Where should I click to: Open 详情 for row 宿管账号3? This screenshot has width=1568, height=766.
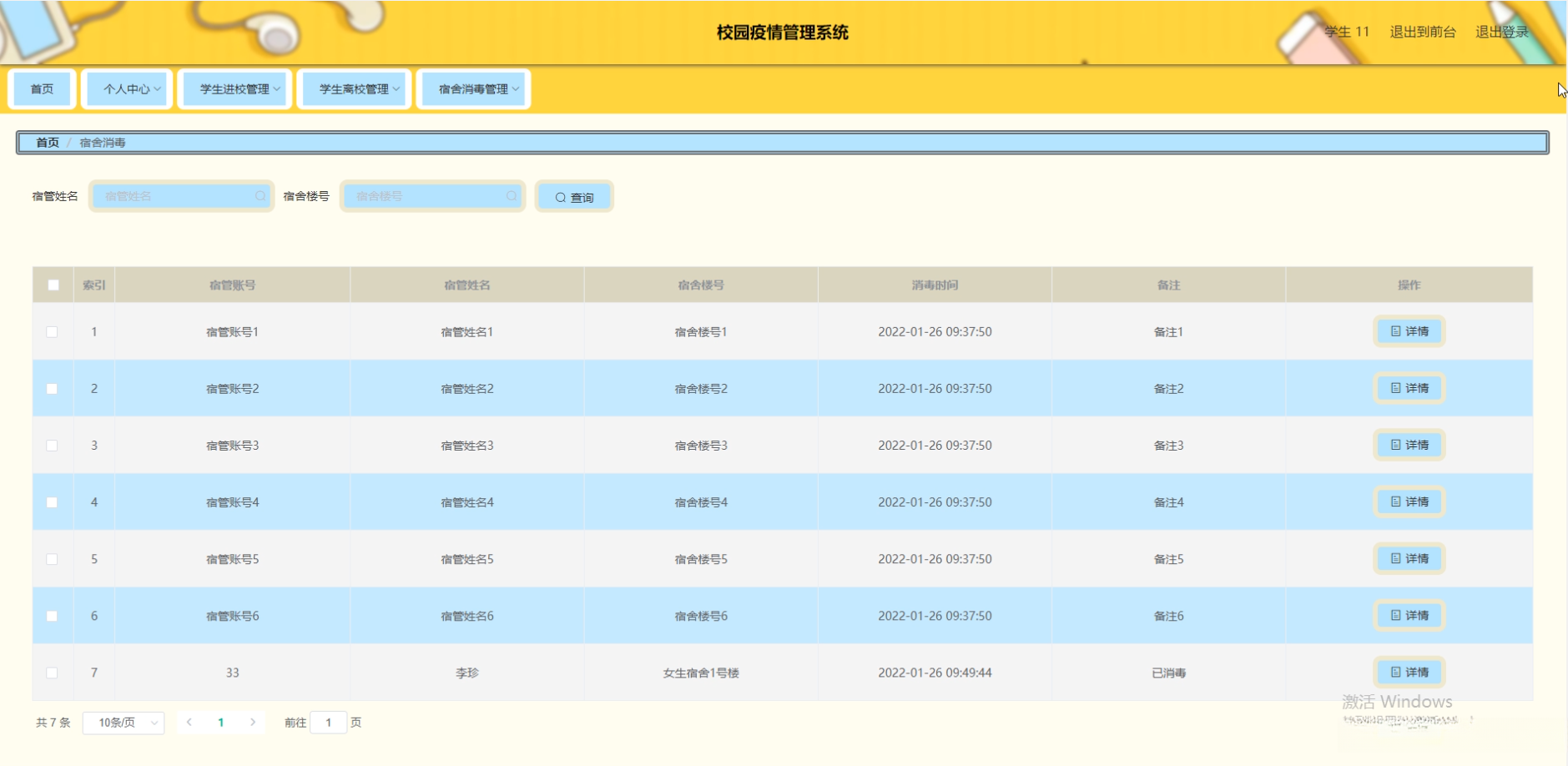[x=1409, y=445]
